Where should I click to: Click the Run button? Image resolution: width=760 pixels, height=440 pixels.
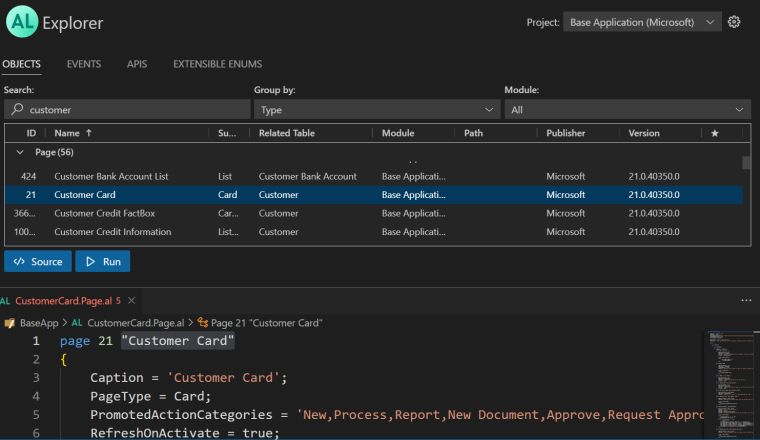pos(102,262)
